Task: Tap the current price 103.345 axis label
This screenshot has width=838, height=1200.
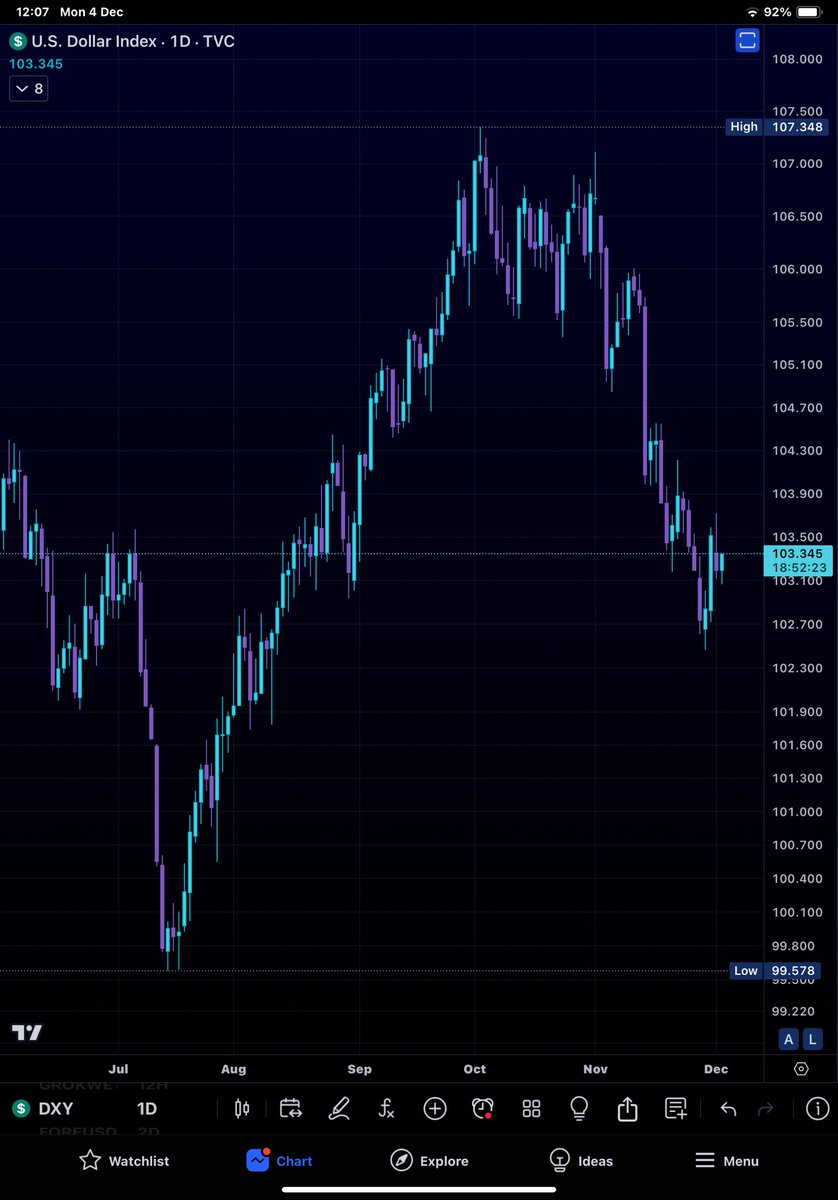Action: (797, 560)
